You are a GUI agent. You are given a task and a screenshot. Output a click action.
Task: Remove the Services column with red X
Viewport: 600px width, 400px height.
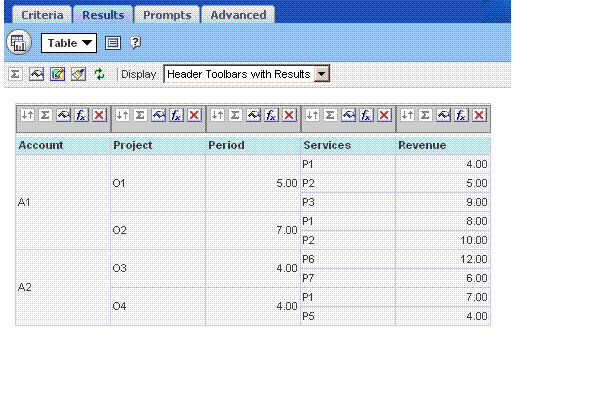[384, 115]
